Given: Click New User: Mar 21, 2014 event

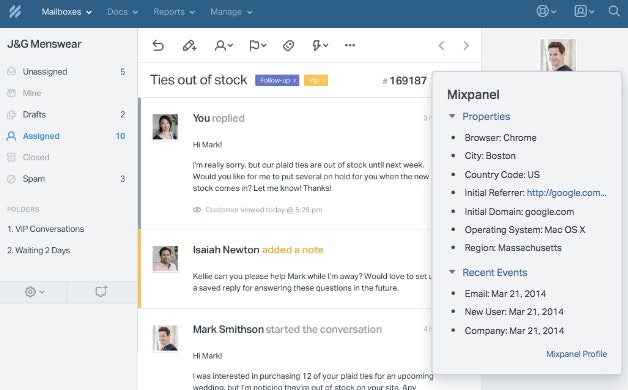Looking at the screenshot, I should tap(514, 312).
